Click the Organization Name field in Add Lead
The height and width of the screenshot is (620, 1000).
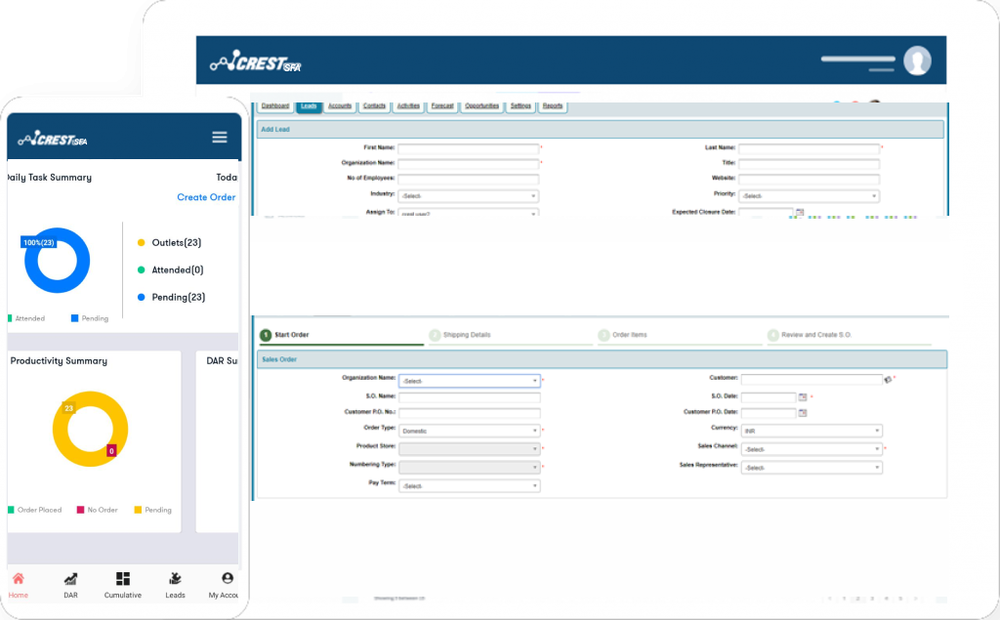click(x=468, y=164)
